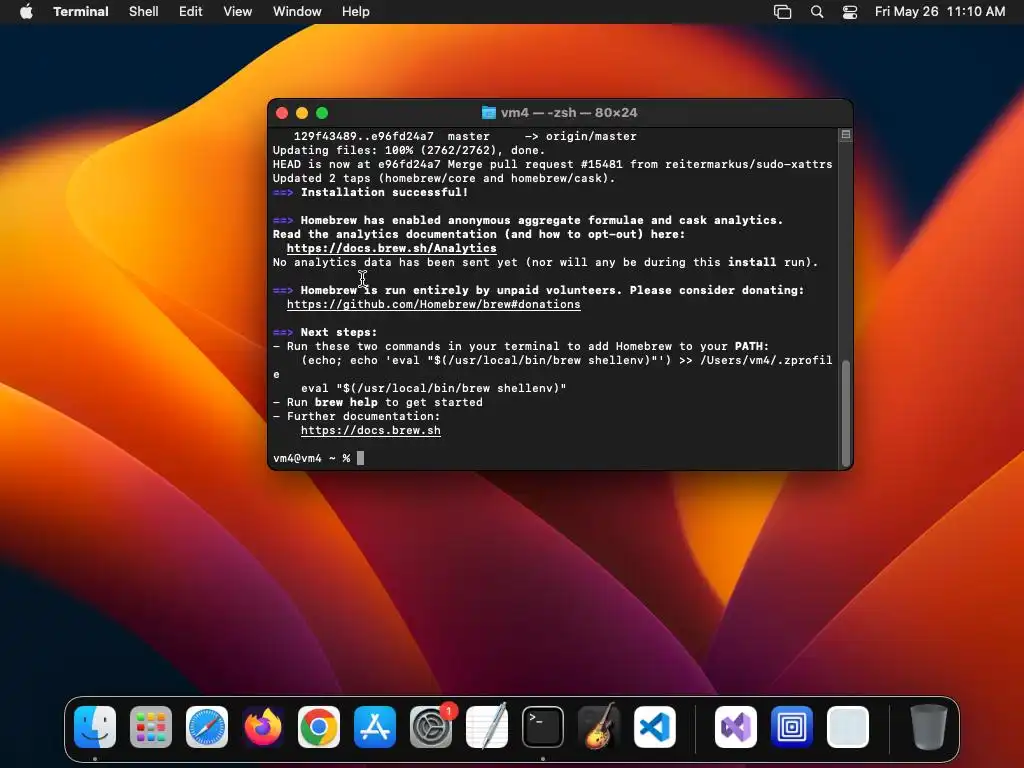Click the Stage Manager icon in menu bar
The image size is (1024, 768).
coord(782,12)
